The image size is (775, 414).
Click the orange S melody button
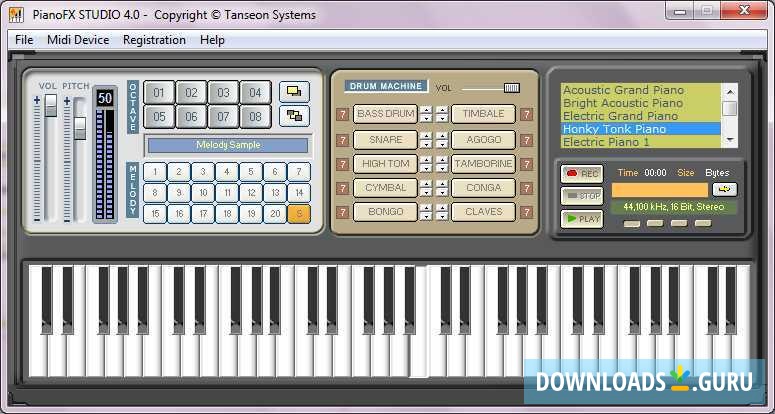click(x=299, y=214)
